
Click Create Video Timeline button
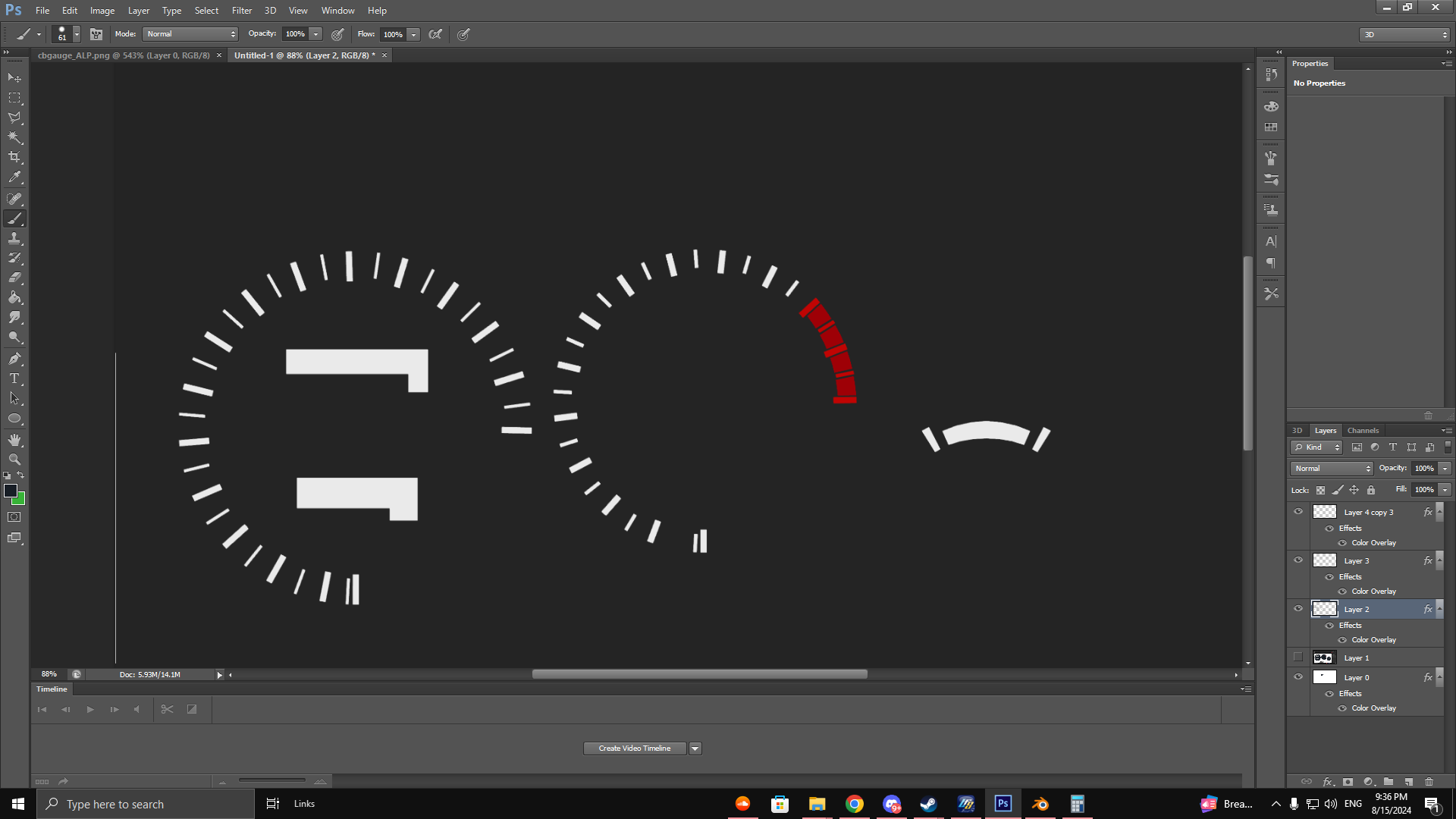click(634, 748)
